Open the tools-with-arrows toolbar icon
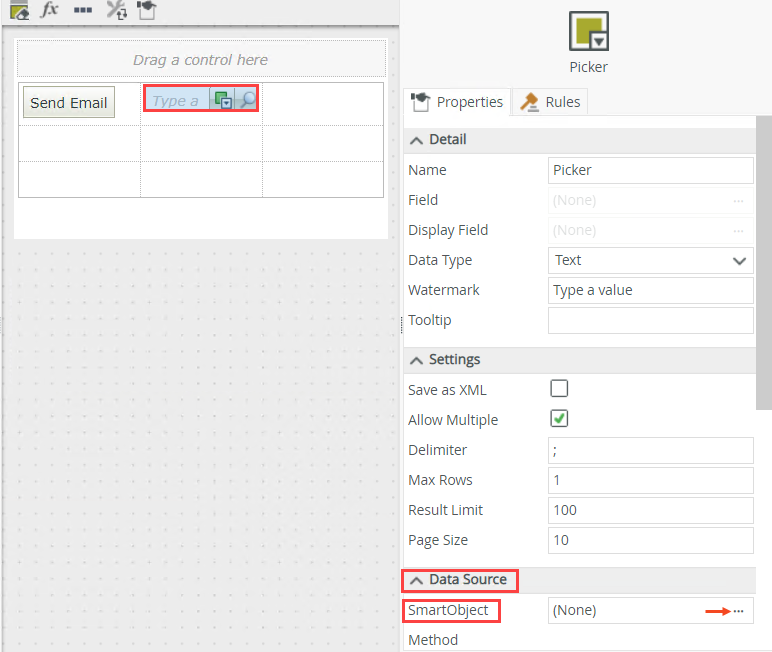The height and width of the screenshot is (652, 772). tap(117, 9)
